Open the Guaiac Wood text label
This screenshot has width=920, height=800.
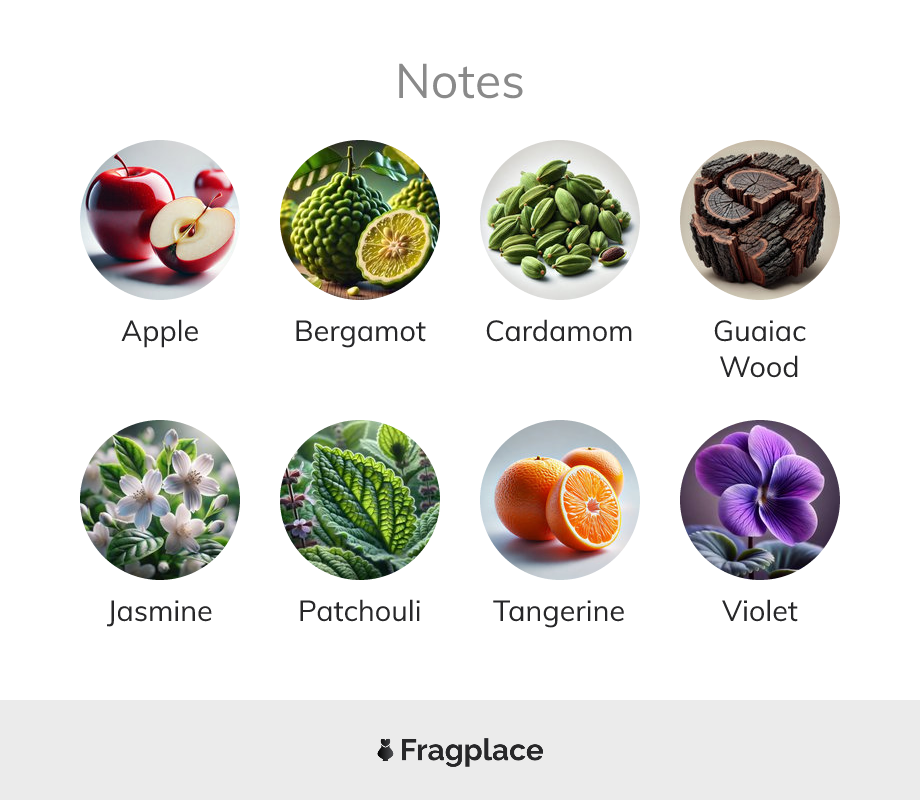(x=760, y=349)
